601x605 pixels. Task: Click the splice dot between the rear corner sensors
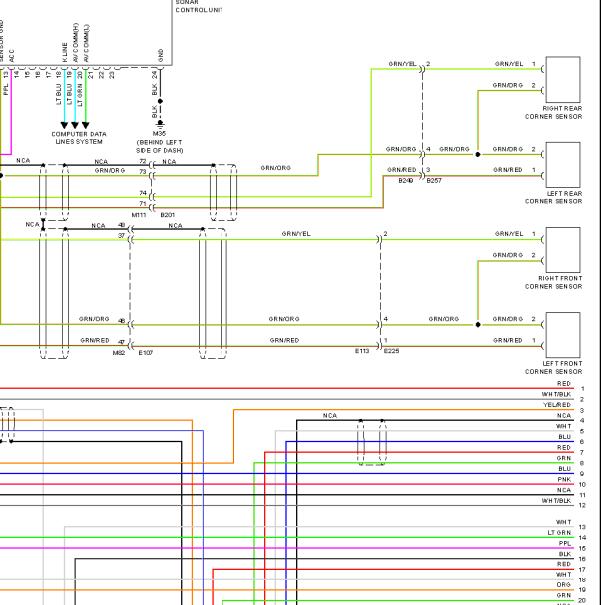click(478, 154)
